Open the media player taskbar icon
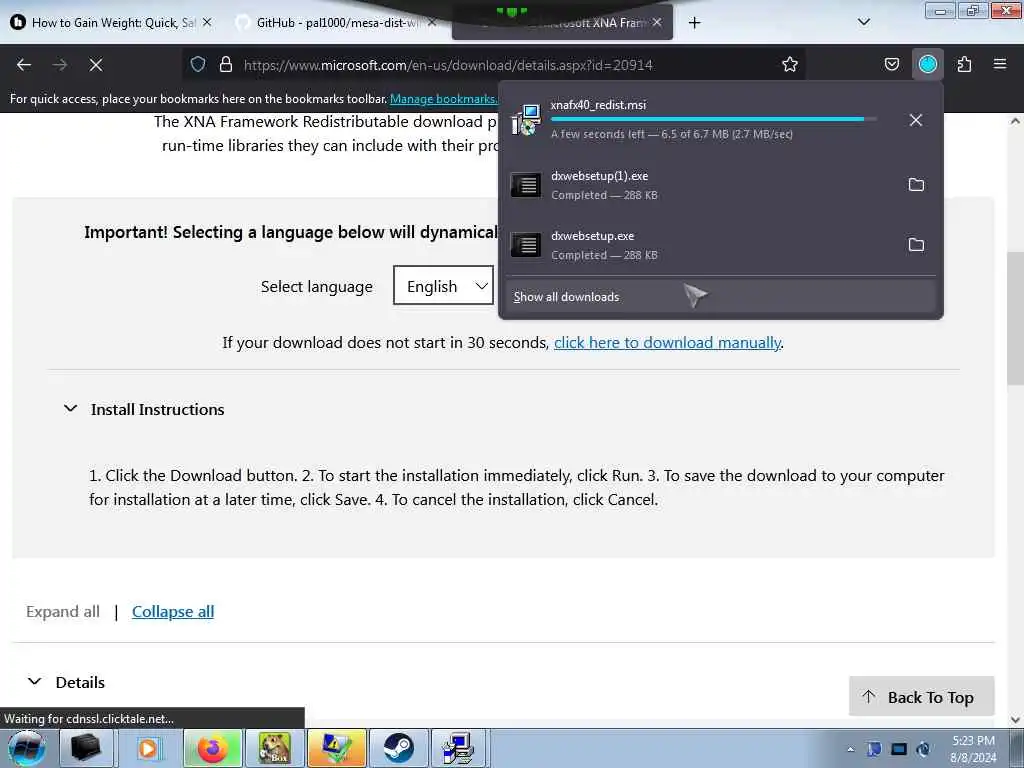Screen dimensions: 1024x768 point(149,748)
